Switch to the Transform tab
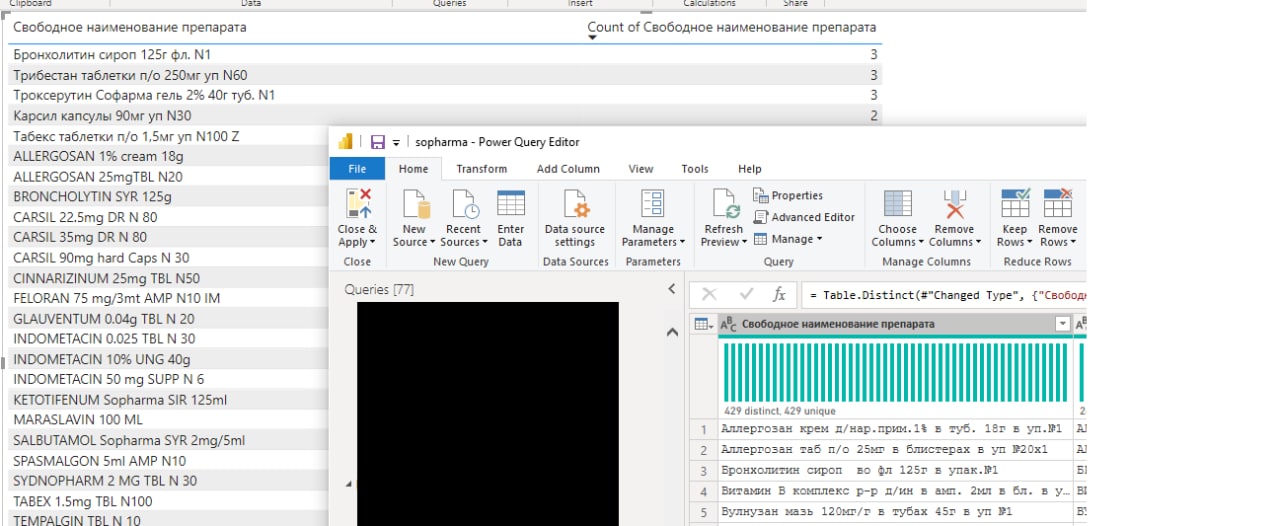1280x526 pixels. (x=482, y=169)
